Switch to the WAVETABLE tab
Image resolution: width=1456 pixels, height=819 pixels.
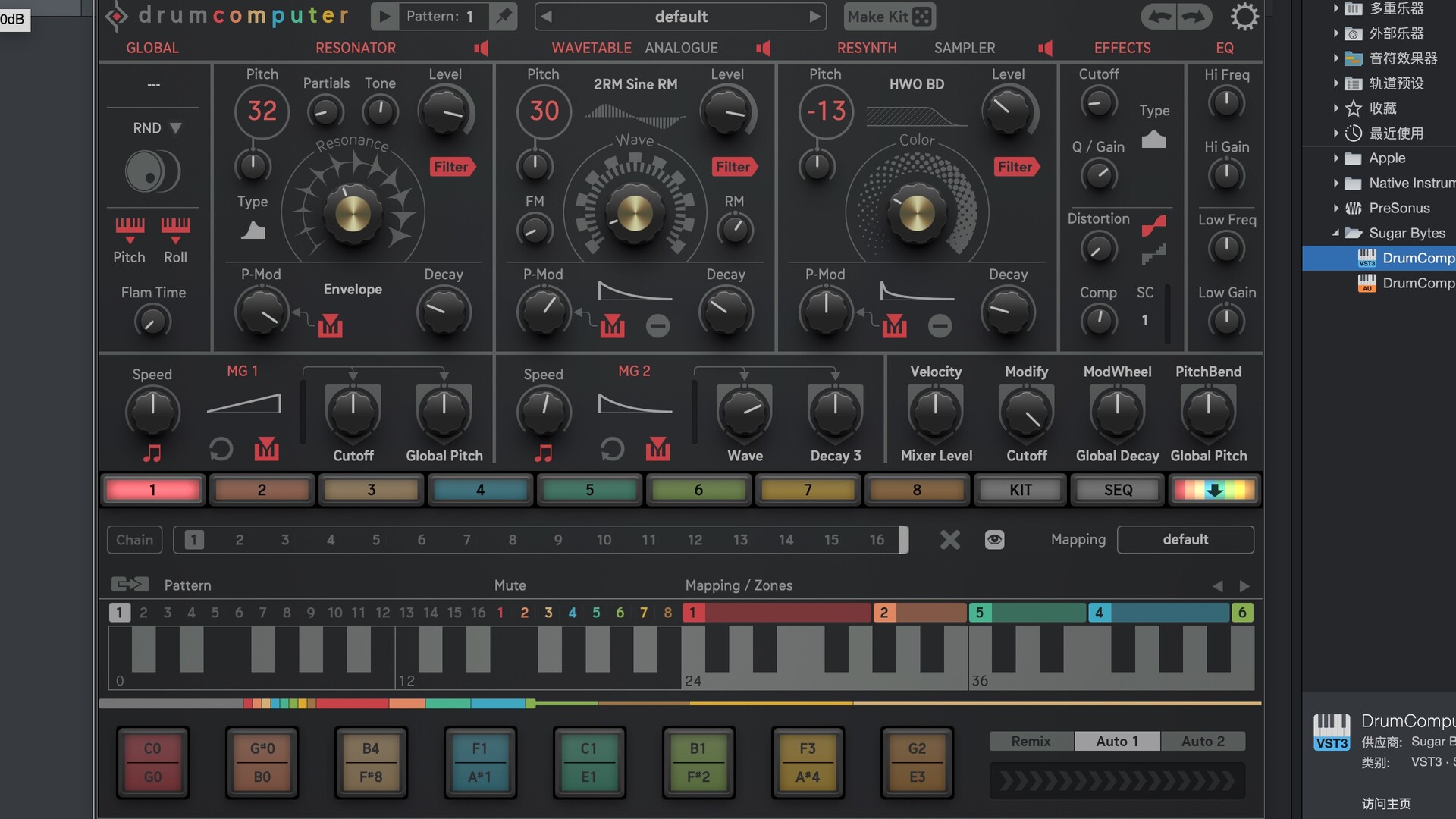591,48
